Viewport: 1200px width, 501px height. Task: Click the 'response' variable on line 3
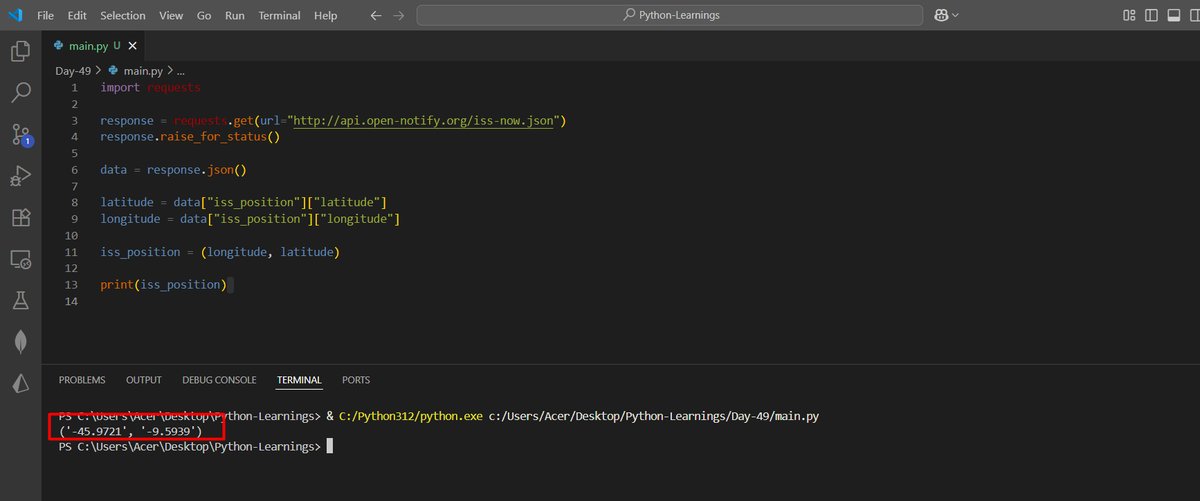(x=127, y=120)
